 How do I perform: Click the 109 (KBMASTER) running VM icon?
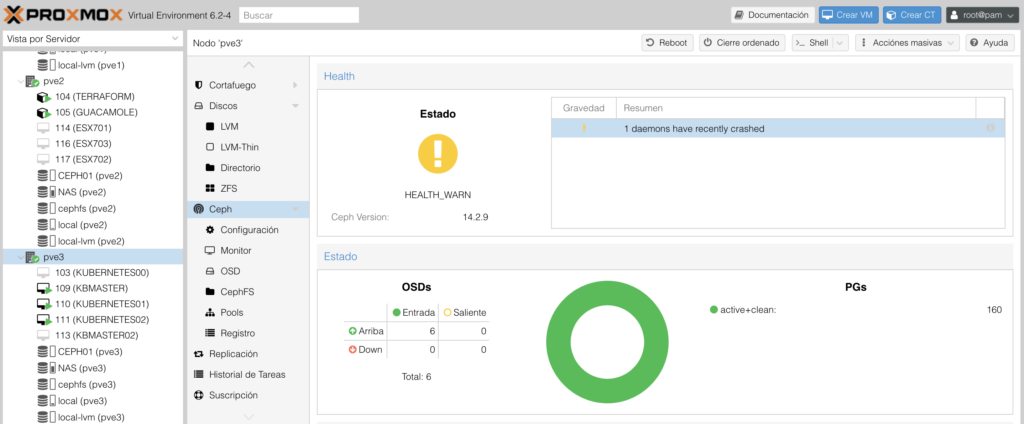pyautogui.click(x=44, y=288)
